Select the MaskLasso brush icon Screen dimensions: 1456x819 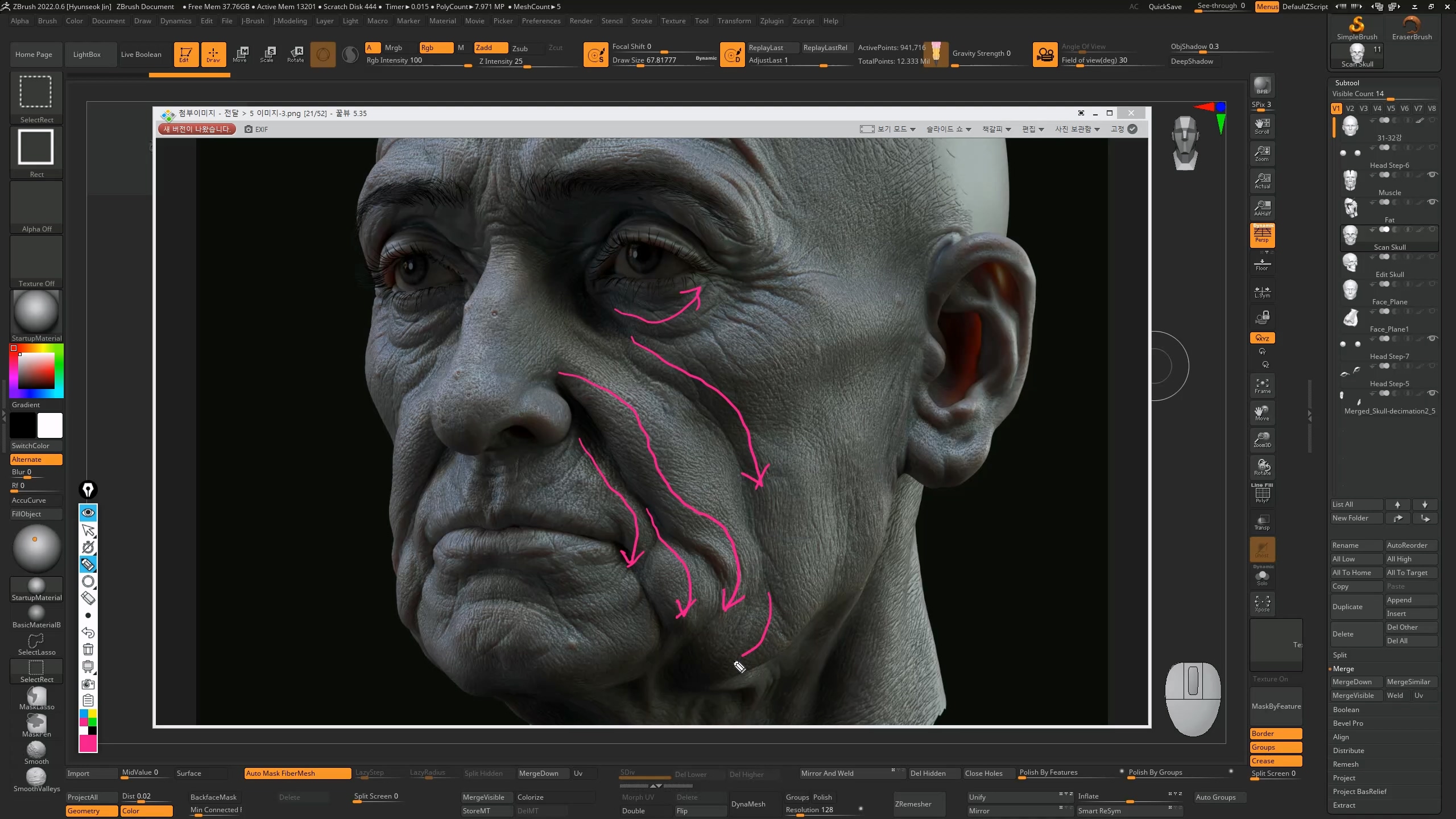tap(36, 697)
